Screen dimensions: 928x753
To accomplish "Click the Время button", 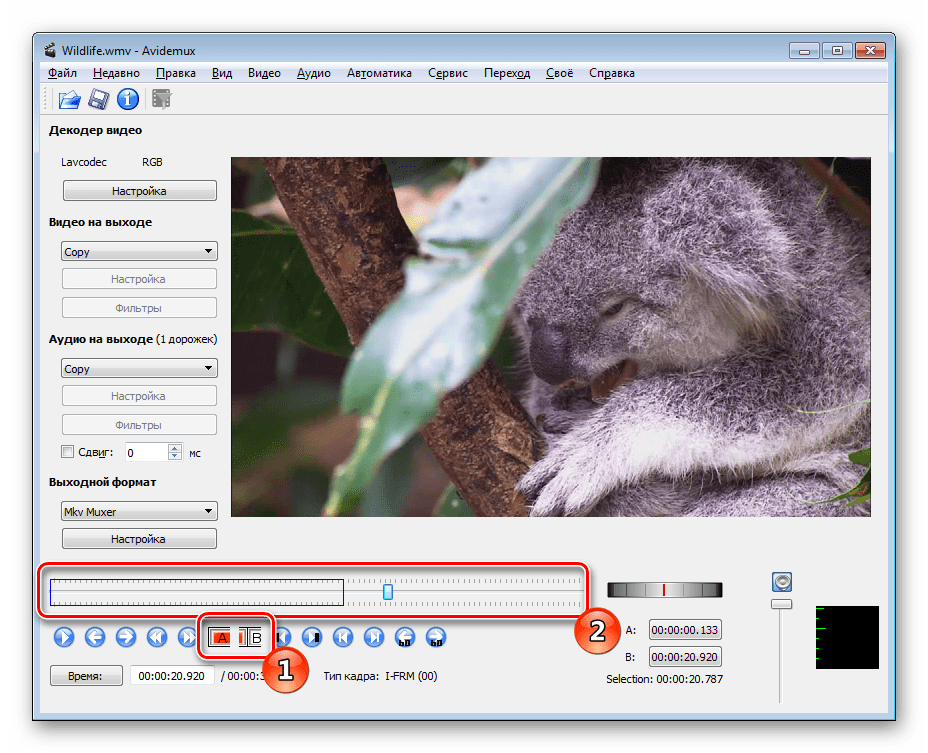I will coord(86,676).
